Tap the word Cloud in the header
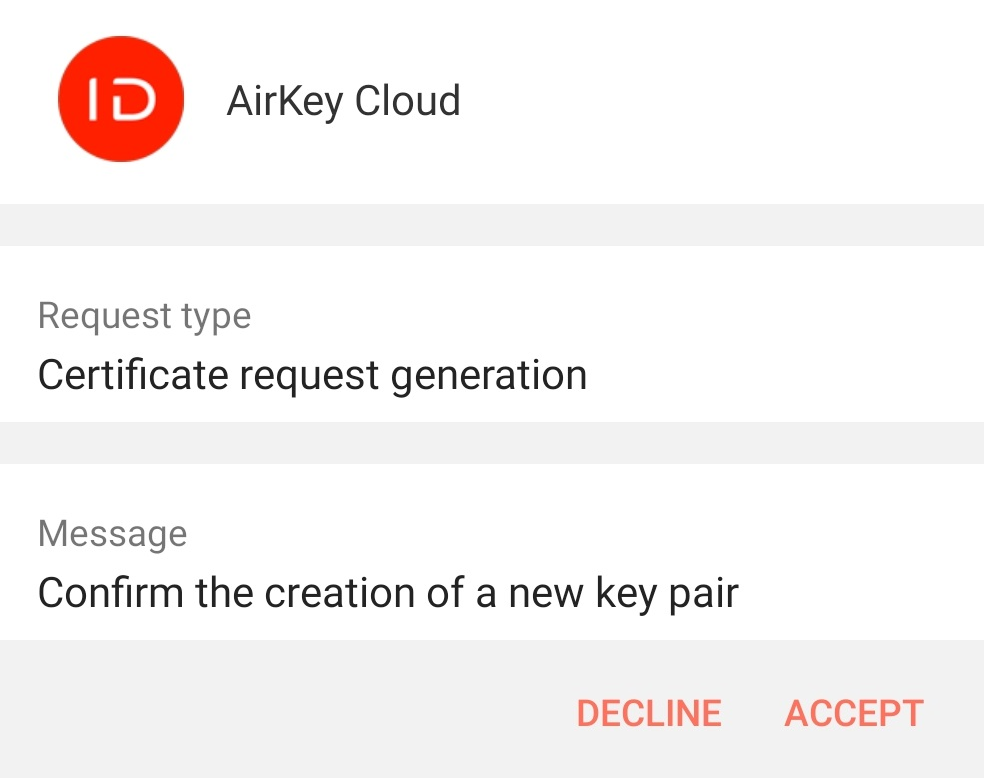The height and width of the screenshot is (778, 984). click(408, 101)
